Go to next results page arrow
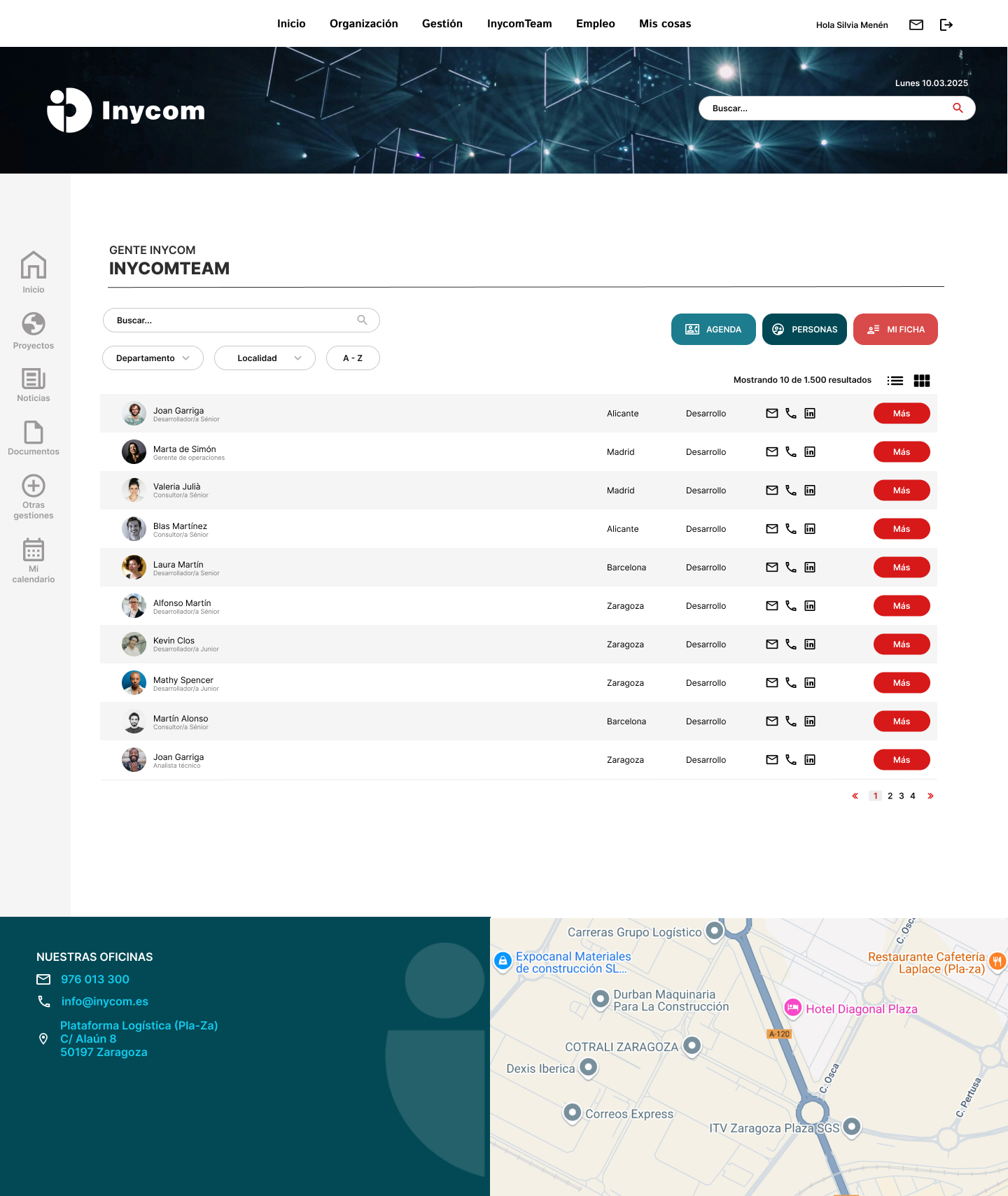The height and width of the screenshot is (1196, 1008). (930, 796)
